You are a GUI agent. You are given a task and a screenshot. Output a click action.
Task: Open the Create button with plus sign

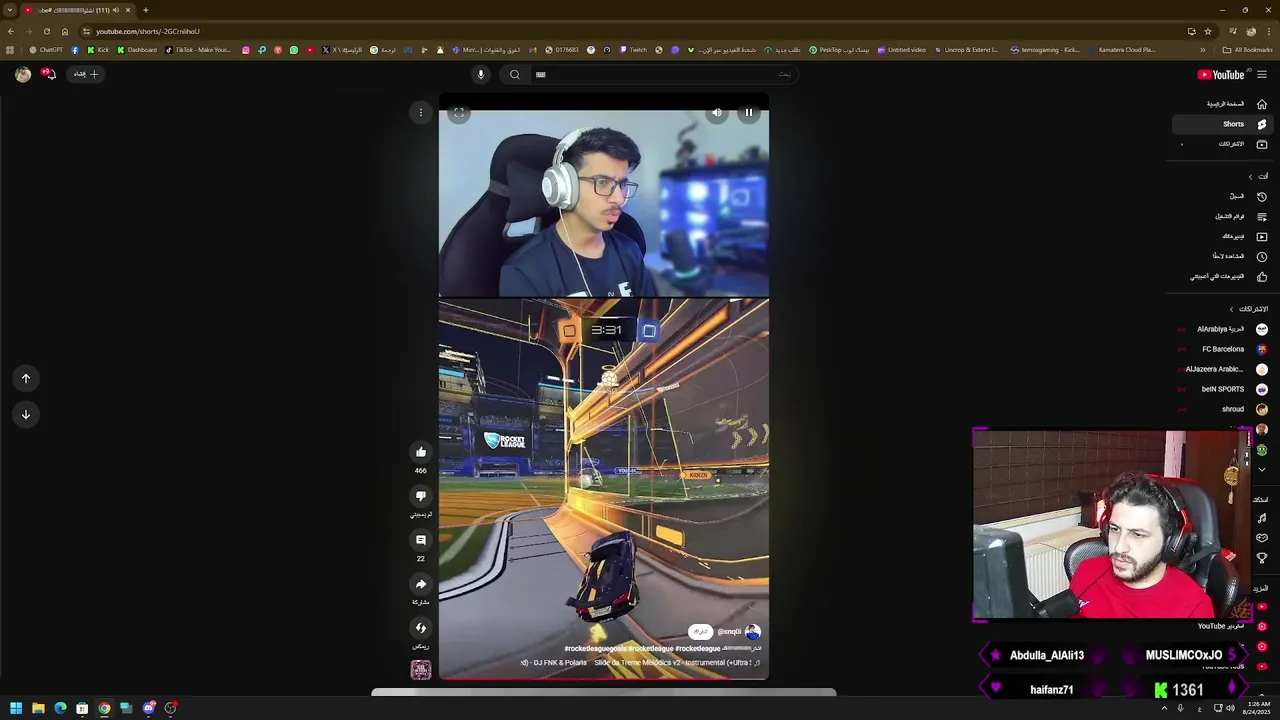coord(85,74)
